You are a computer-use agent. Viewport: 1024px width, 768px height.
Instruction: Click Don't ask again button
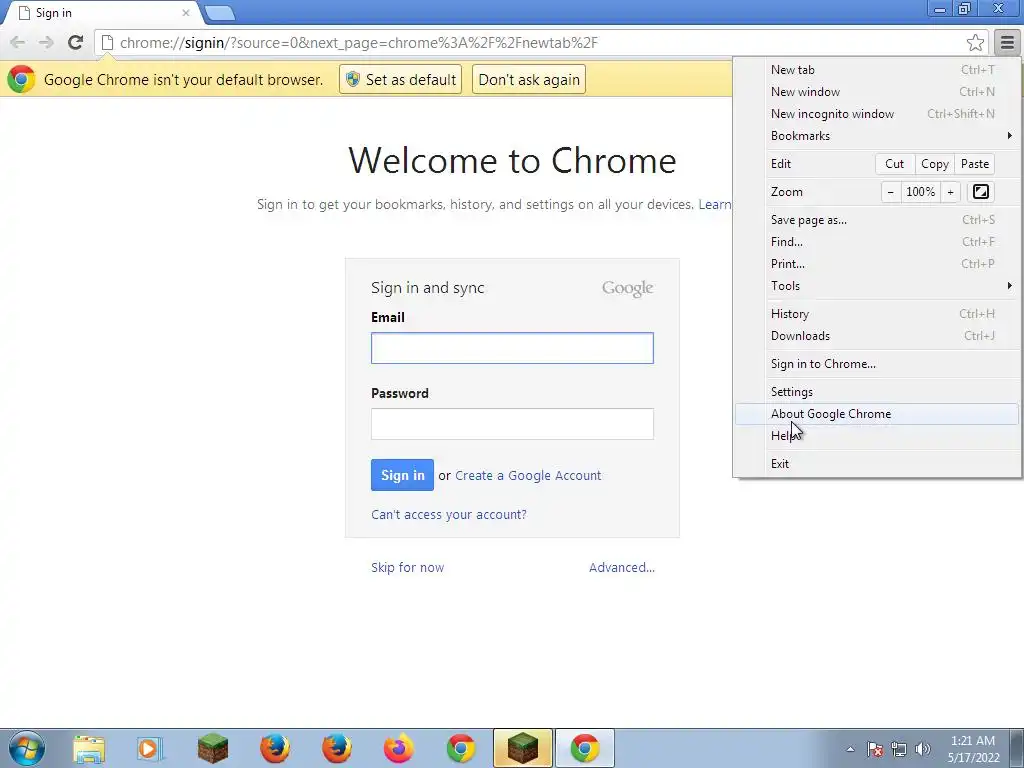pos(529,80)
